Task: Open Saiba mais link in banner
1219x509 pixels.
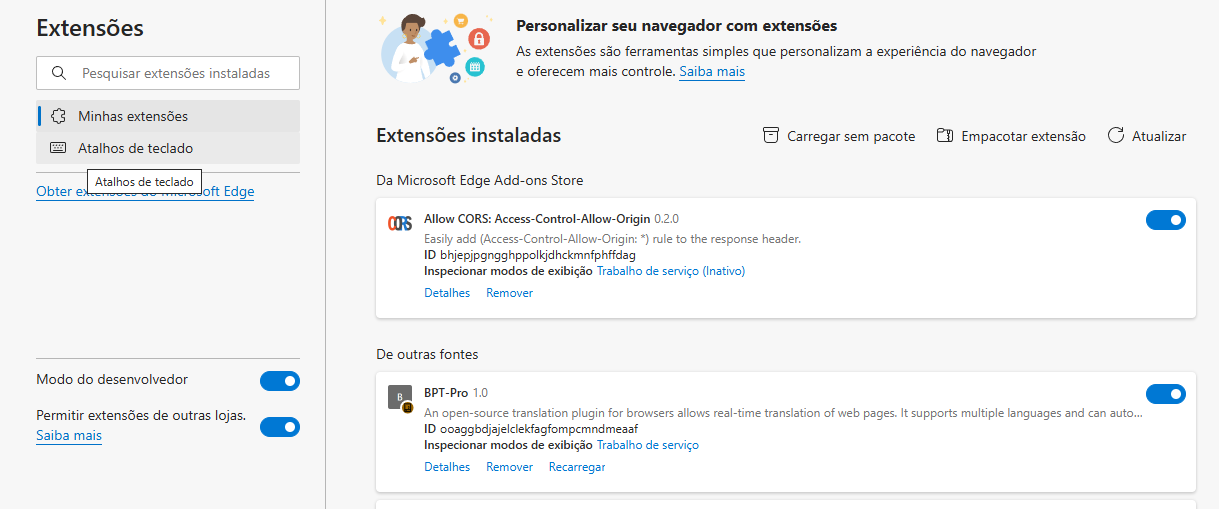Action: [712, 72]
